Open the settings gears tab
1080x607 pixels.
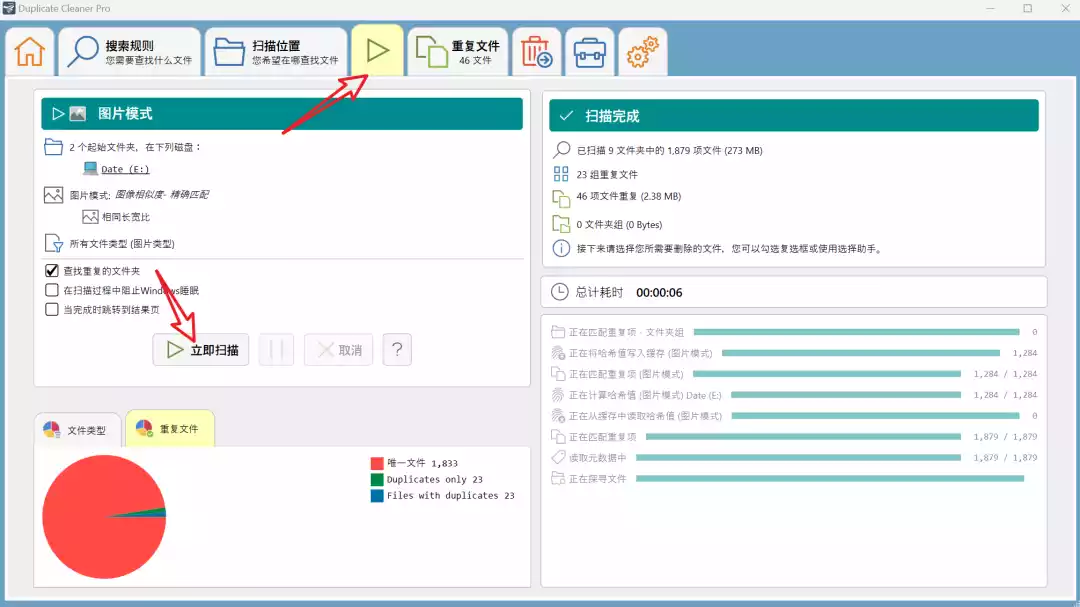coord(642,52)
